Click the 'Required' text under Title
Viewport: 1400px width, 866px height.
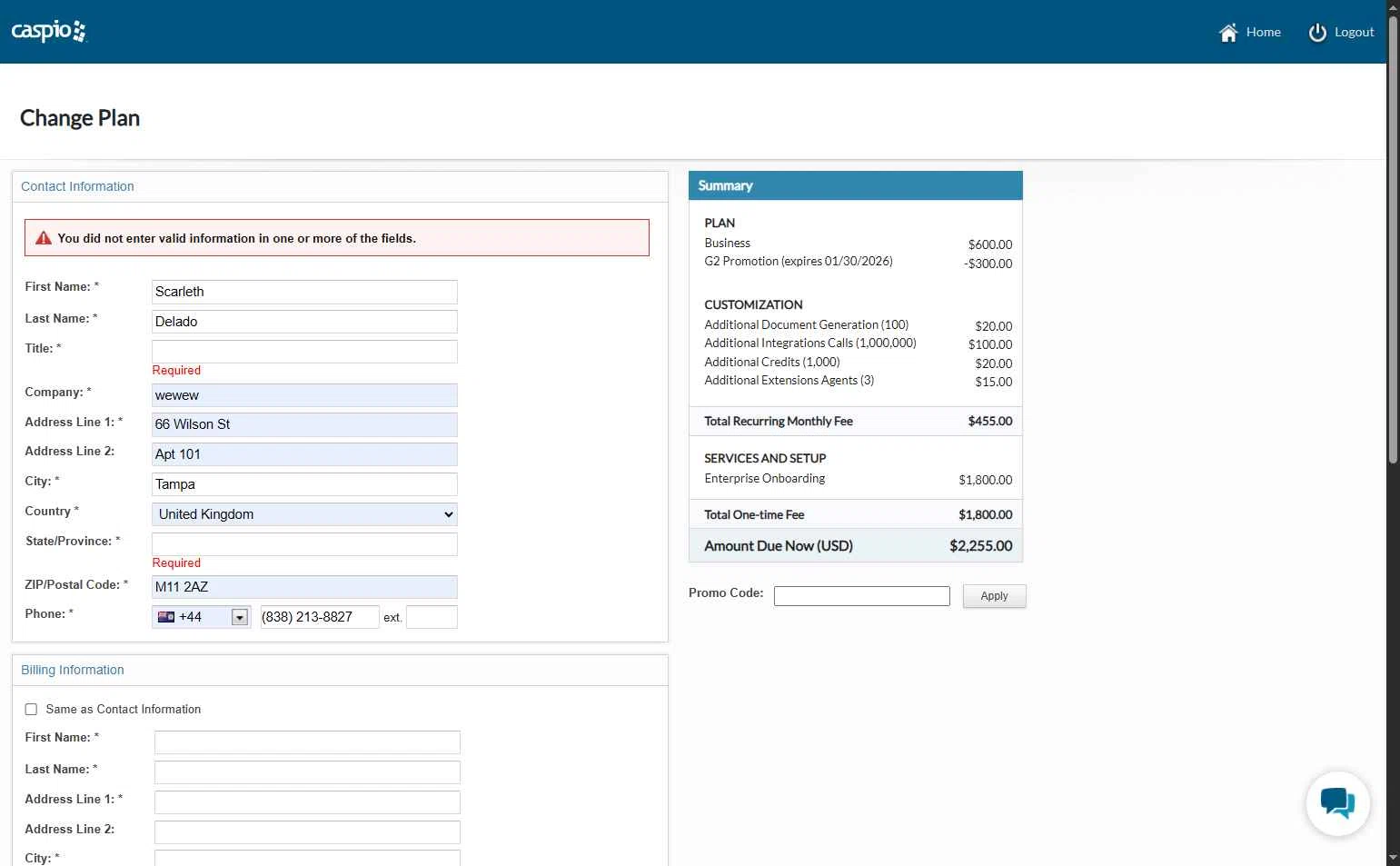pos(176,371)
